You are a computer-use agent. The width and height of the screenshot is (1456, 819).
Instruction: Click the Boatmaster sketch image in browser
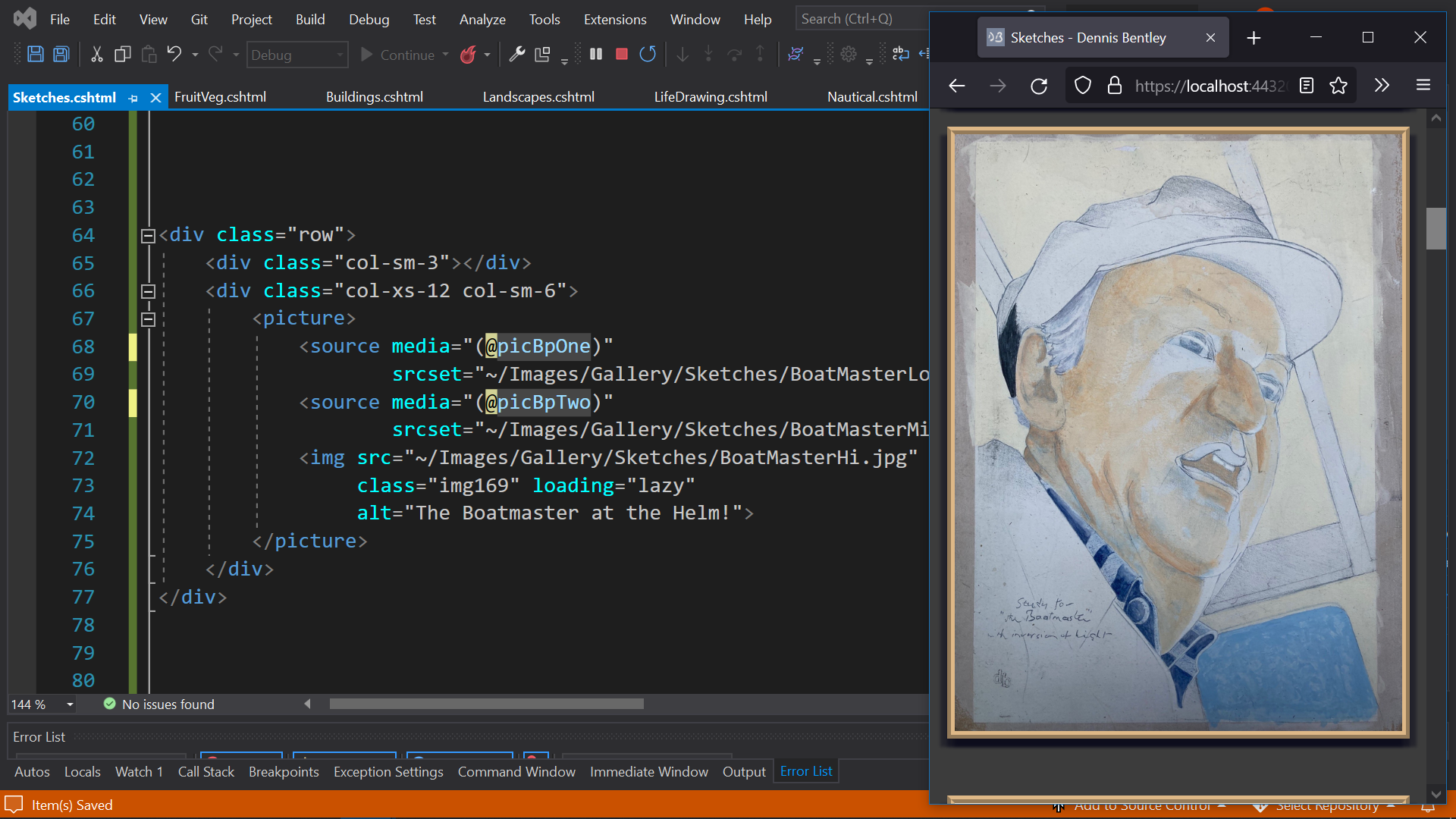[x=1178, y=432]
